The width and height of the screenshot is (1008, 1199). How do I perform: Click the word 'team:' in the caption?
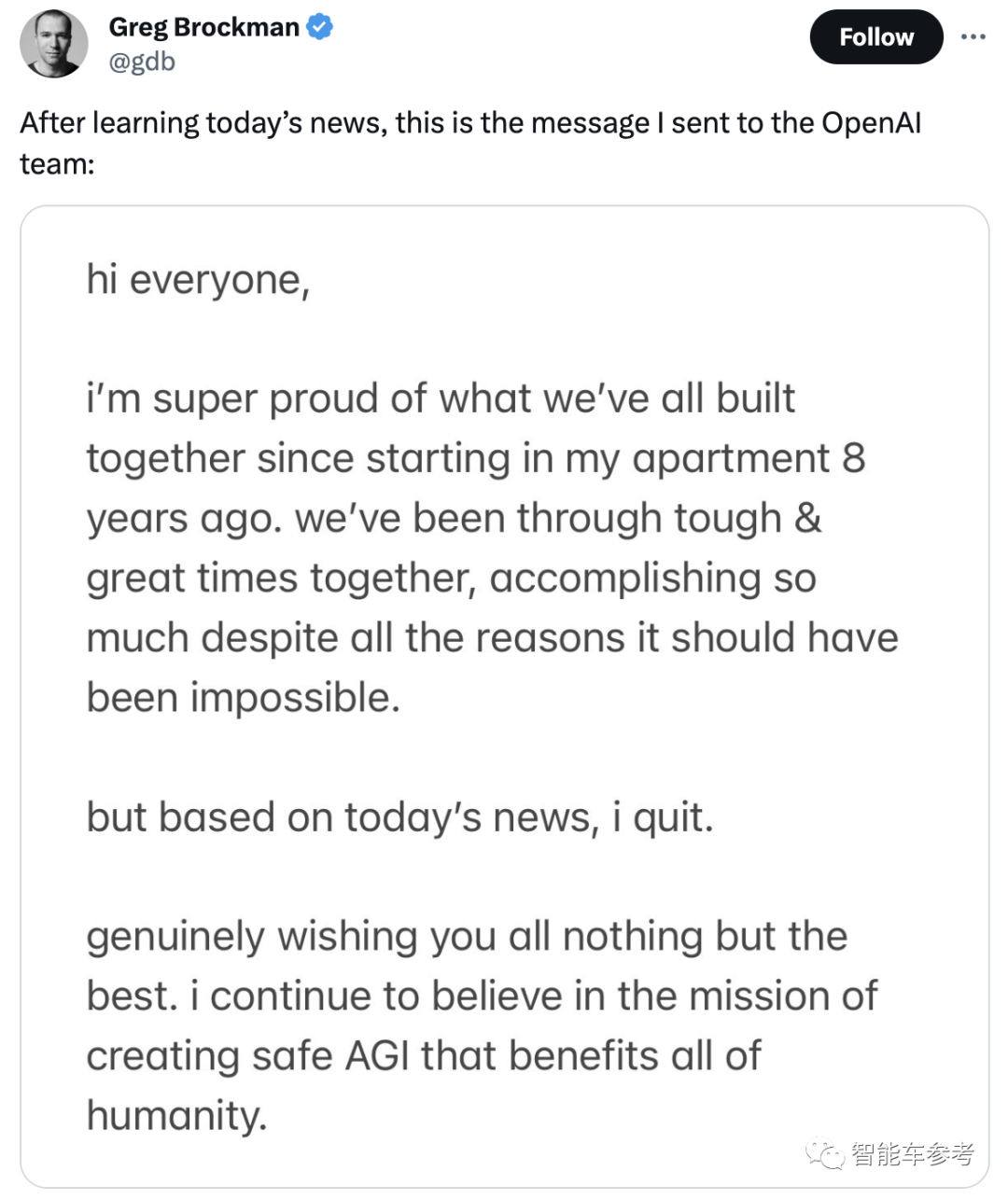(57, 164)
